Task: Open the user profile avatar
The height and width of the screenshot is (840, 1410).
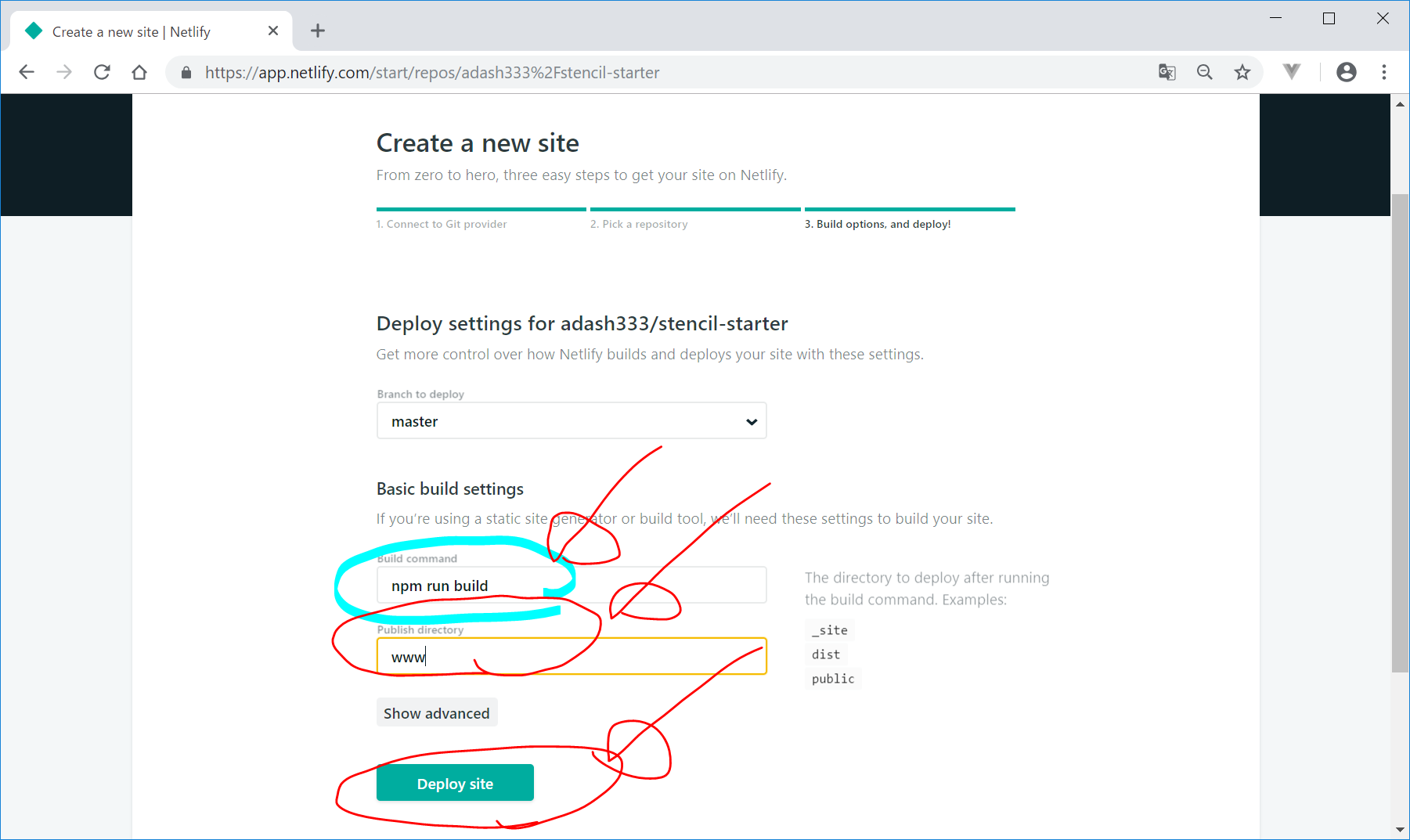Action: (1346, 72)
